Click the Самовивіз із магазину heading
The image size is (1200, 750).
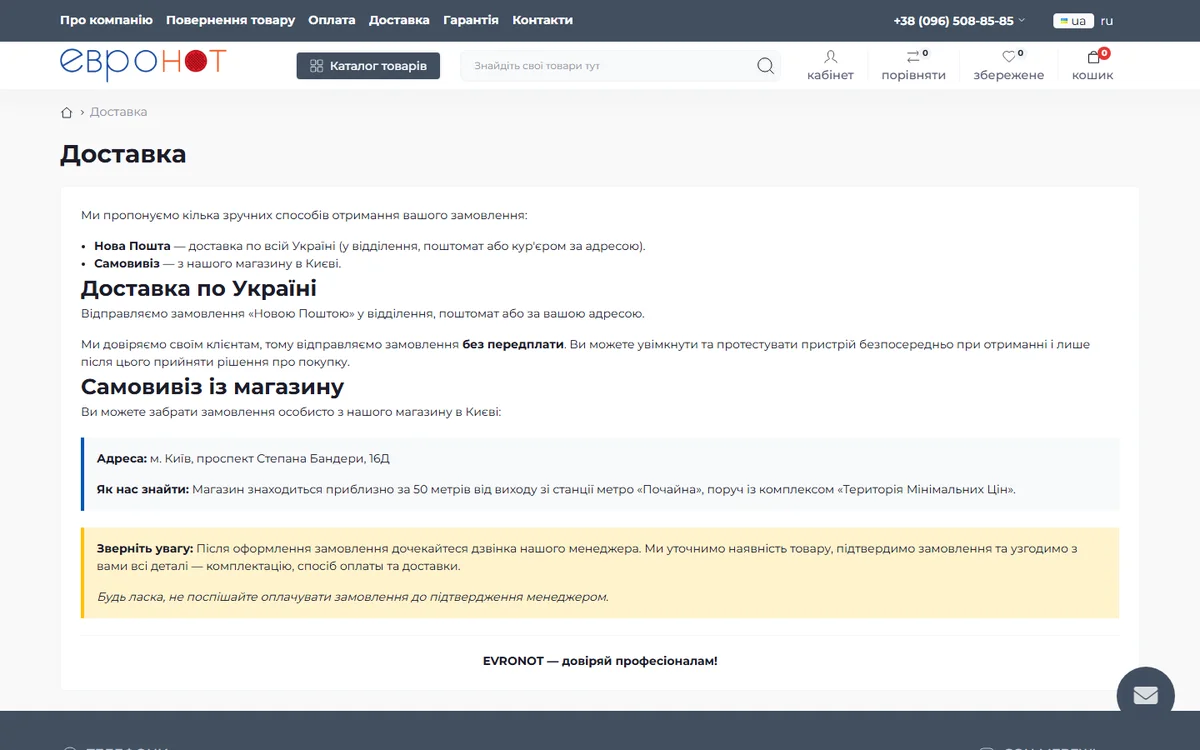pyautogui.click(x=212, y=387)
